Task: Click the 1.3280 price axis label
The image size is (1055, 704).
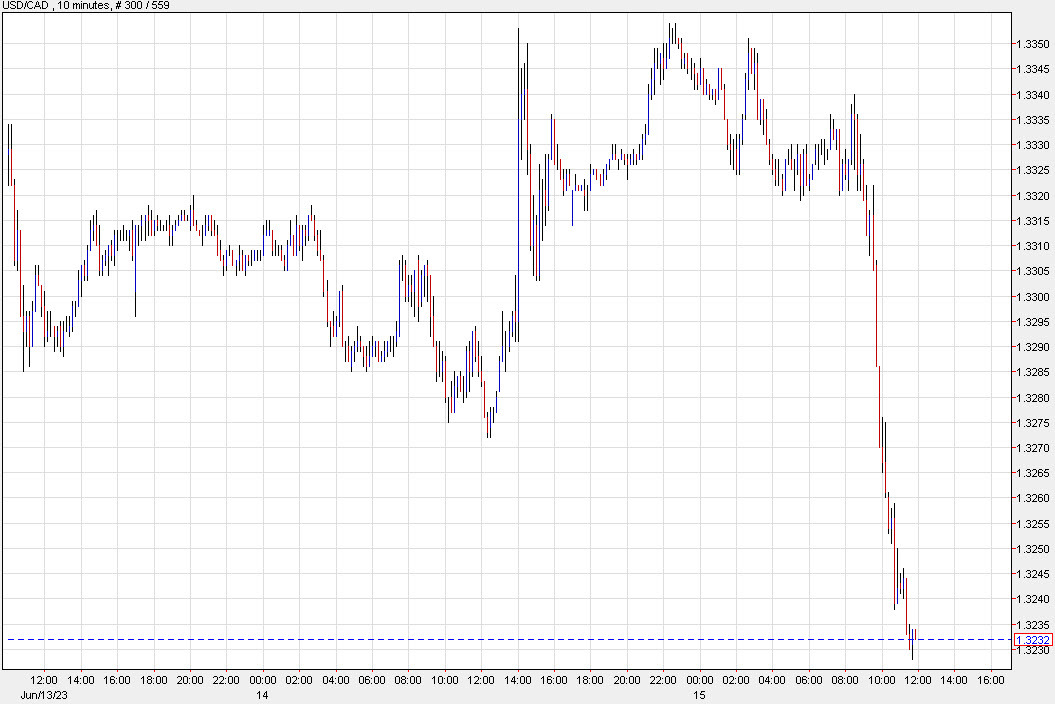Action: (x=1033, y=398)
